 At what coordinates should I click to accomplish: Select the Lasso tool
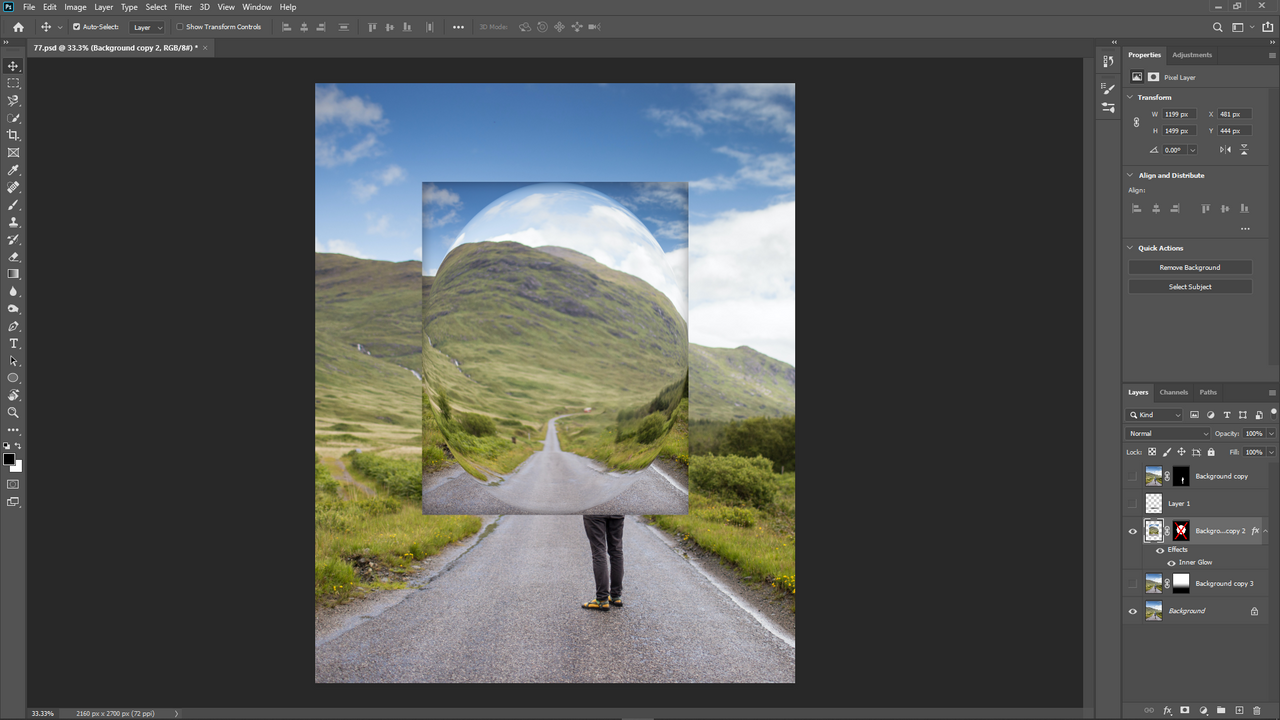point(13,100)
